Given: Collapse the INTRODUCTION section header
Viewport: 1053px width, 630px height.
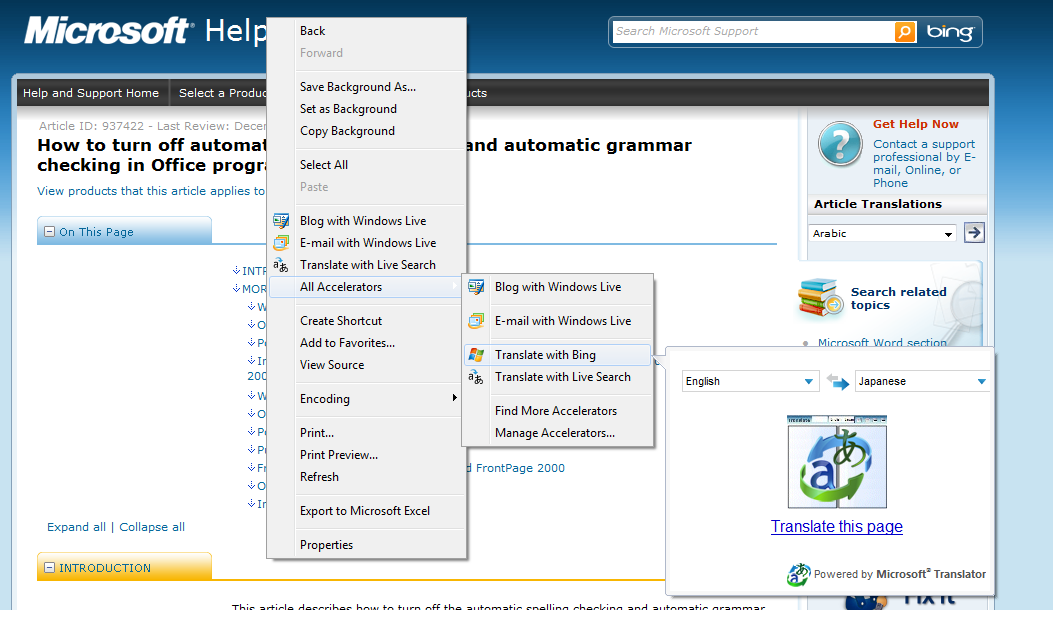Looking at the screenshot, I should (x=49, y=568).
